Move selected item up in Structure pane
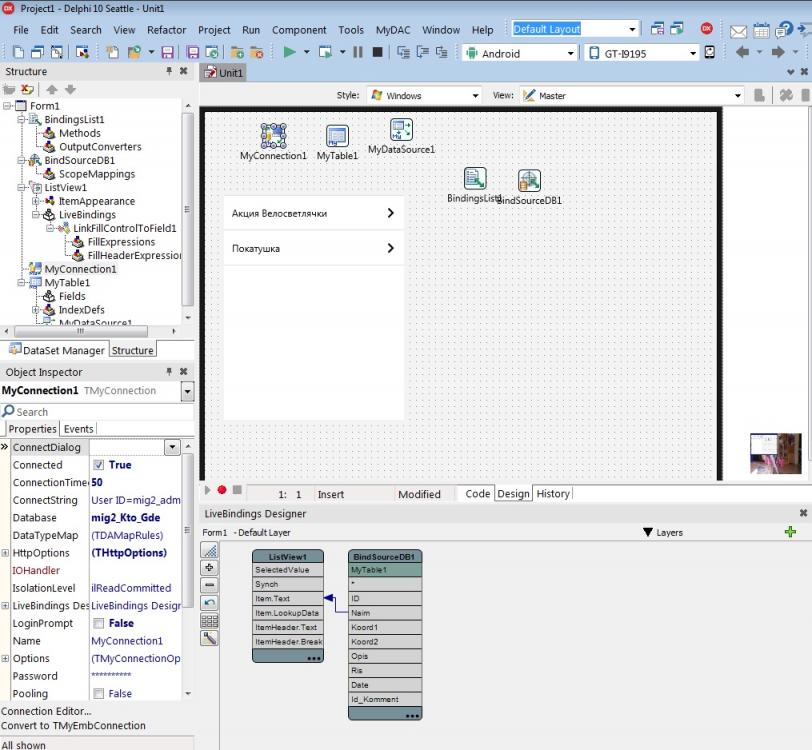The height and width of the screenshot is (750, 812). click(x=52, y=89)
